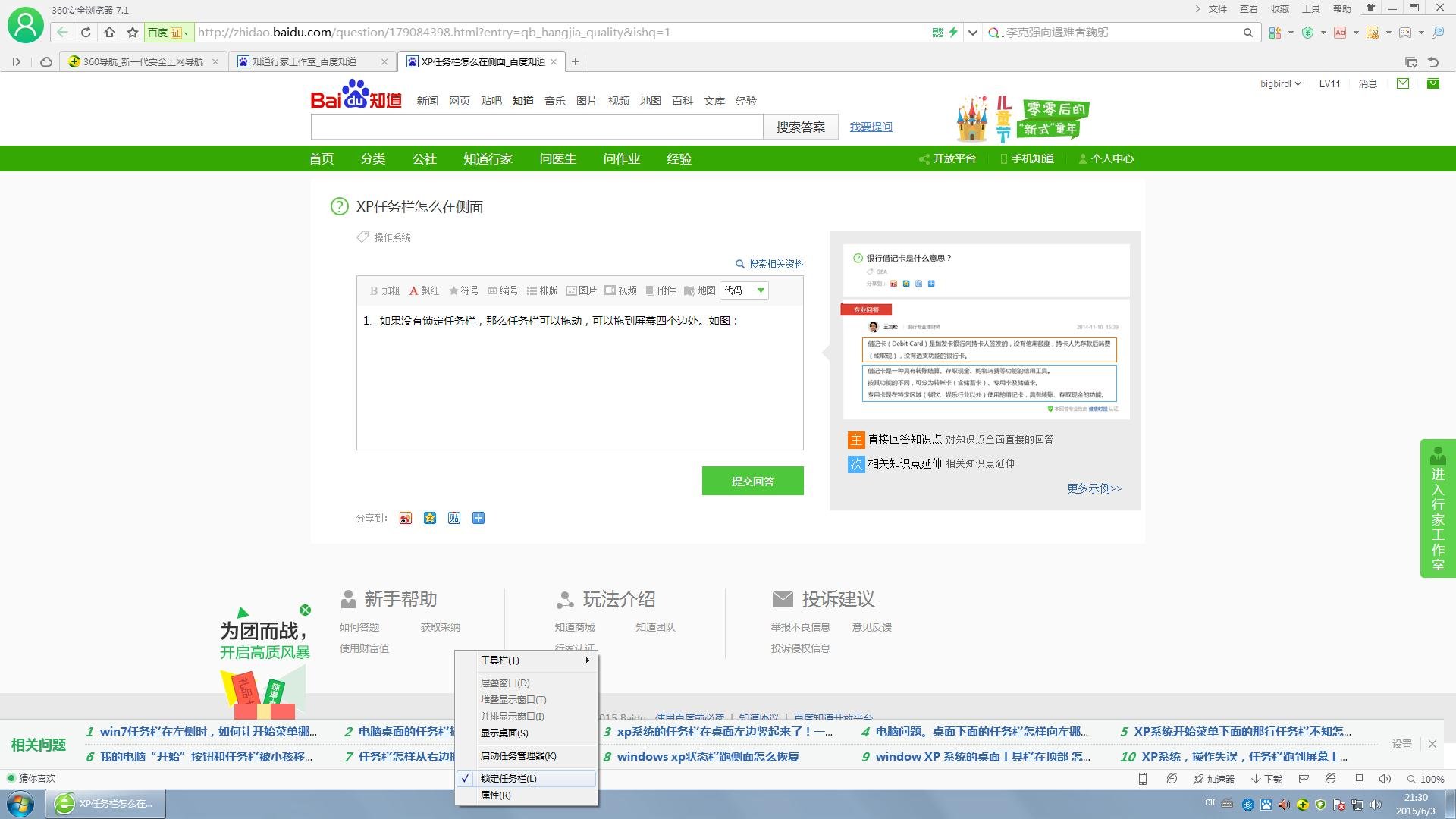Expand the bigbirdl account dropdown
This screenshot has height=819, width=1456.
click(1279, 83)
